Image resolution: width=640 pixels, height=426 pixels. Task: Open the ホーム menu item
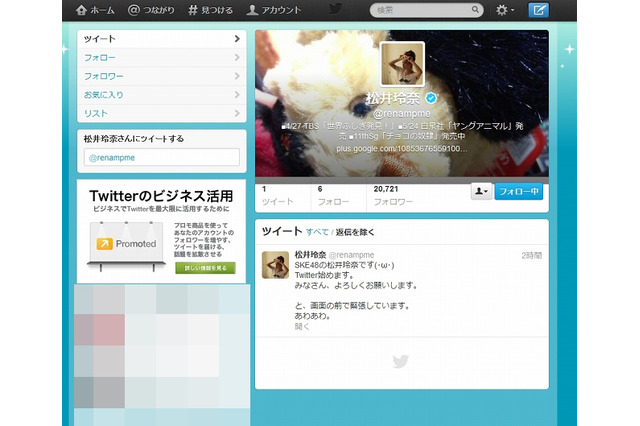click(x=95, y=10)
